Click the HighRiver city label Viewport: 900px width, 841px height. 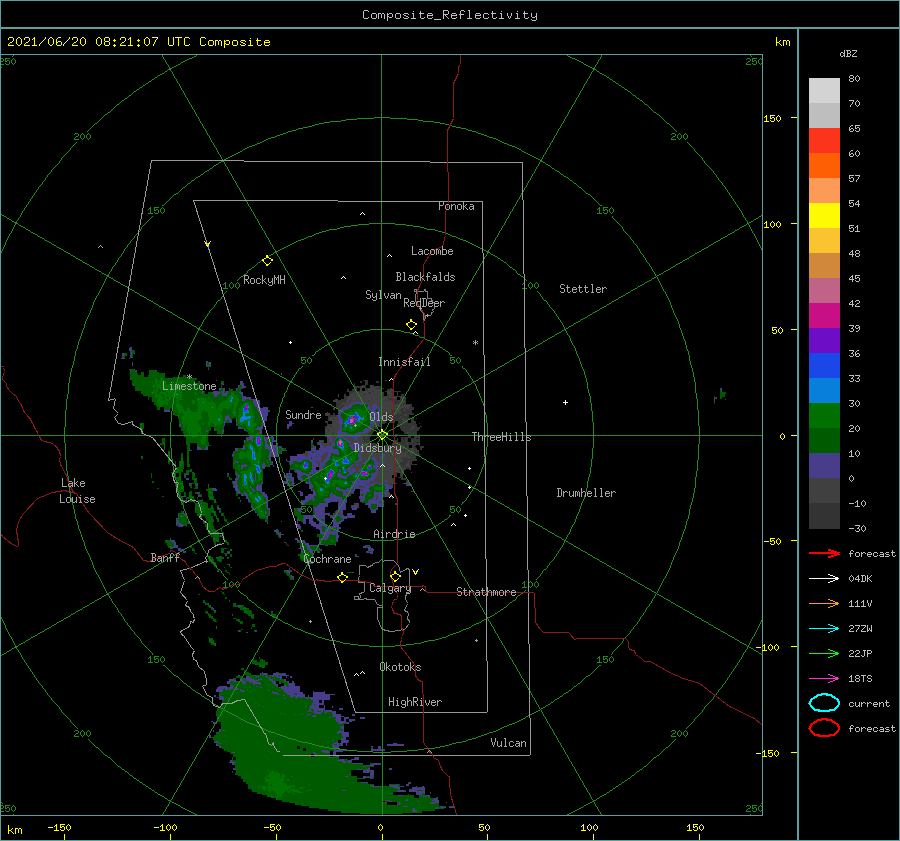pyautogui.click(x=415, y=702)
